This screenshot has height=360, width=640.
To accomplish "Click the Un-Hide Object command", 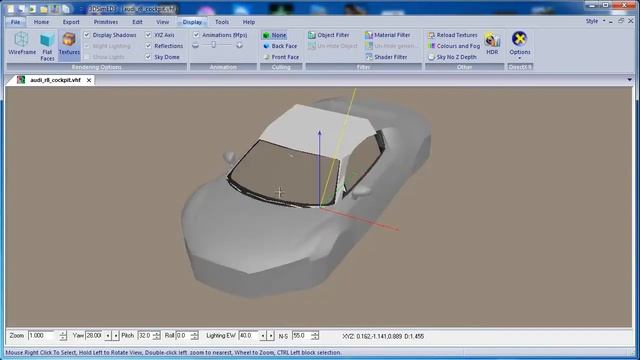I will (333, 46).
